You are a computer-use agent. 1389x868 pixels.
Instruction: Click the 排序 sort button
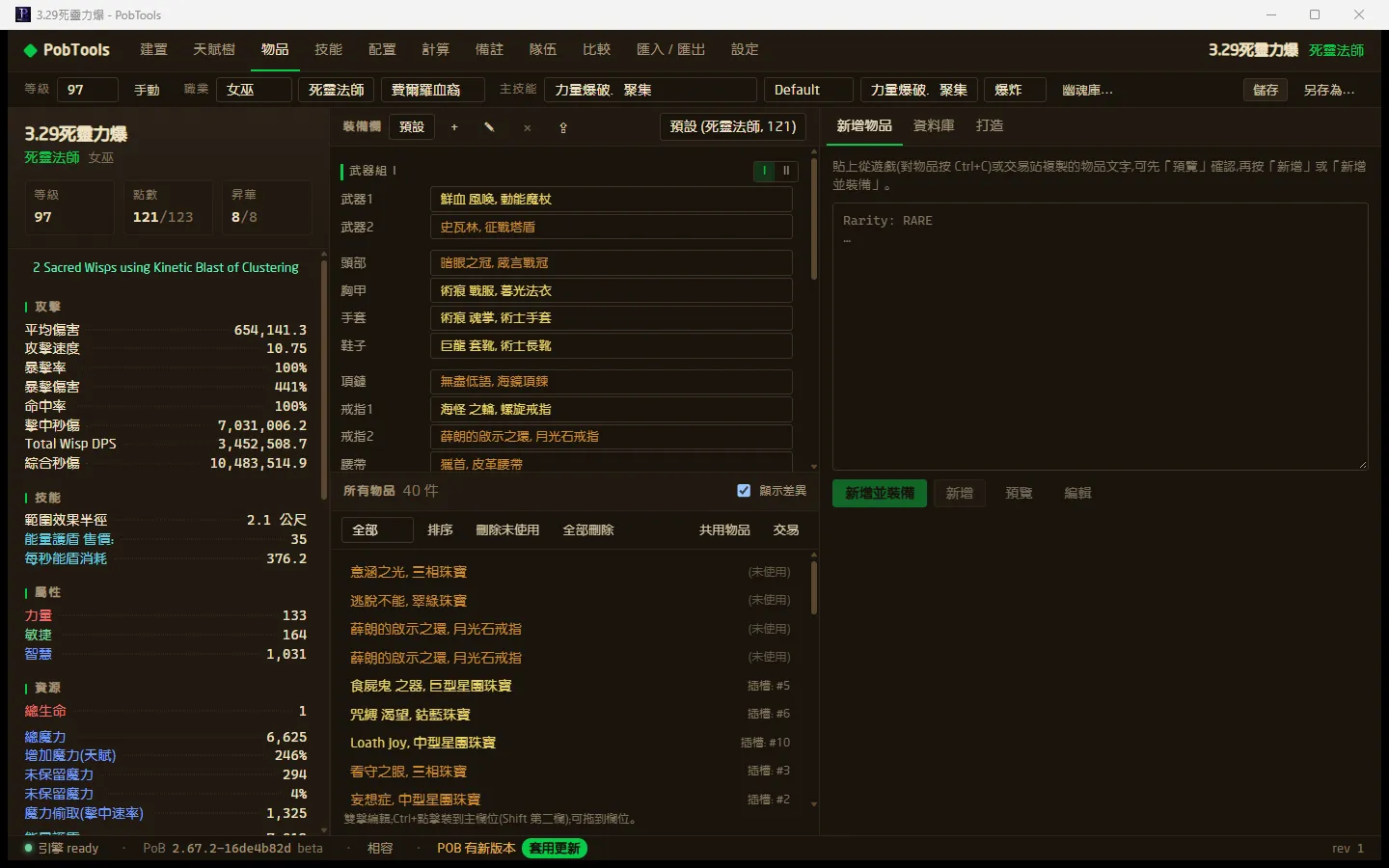[440, 530]
